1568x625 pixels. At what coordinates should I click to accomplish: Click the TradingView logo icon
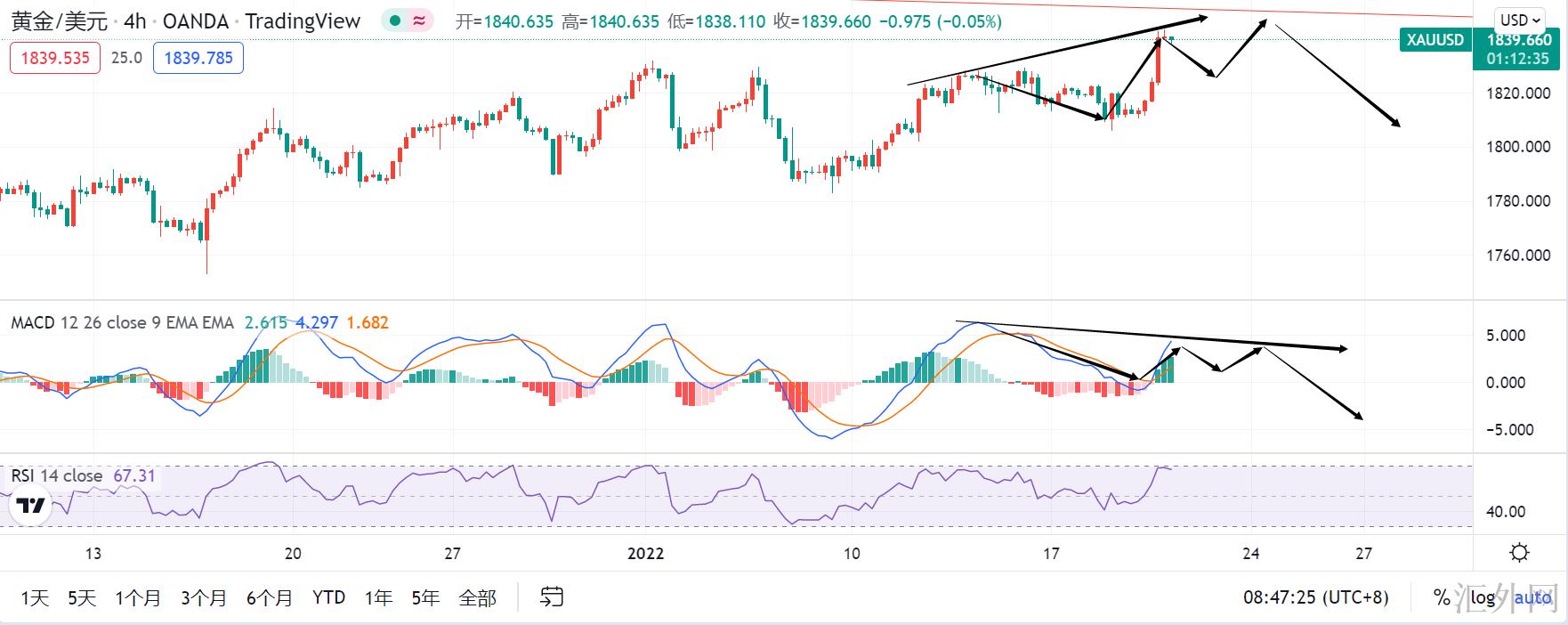point(31,506)
